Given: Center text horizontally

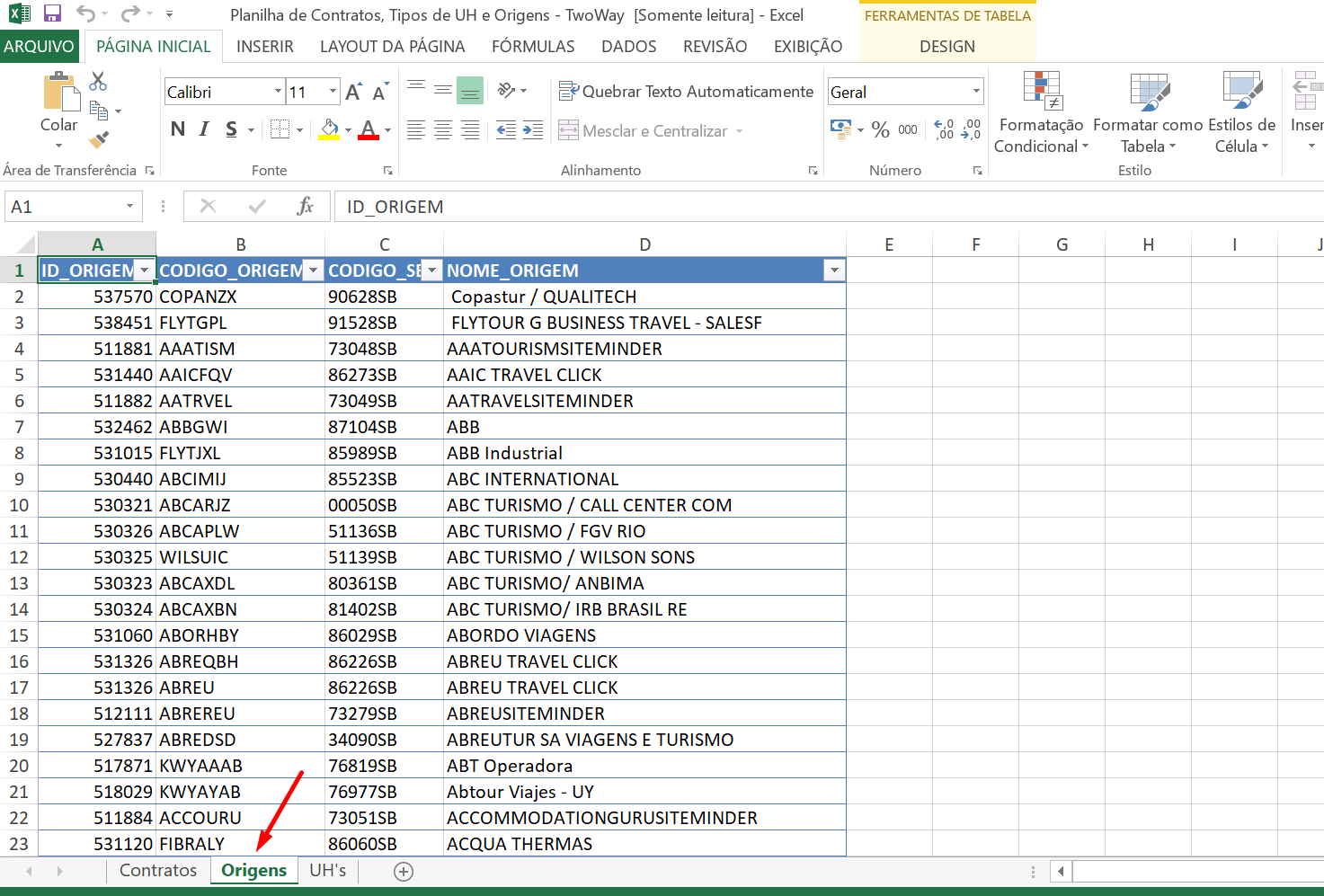Looking at the screenshot, I should click(443, 130).
